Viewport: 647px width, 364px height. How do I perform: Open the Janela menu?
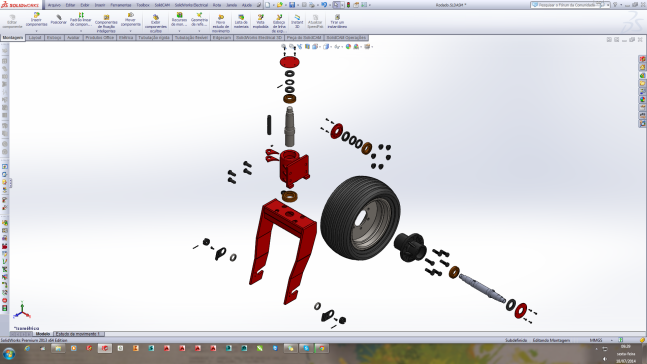231,5
